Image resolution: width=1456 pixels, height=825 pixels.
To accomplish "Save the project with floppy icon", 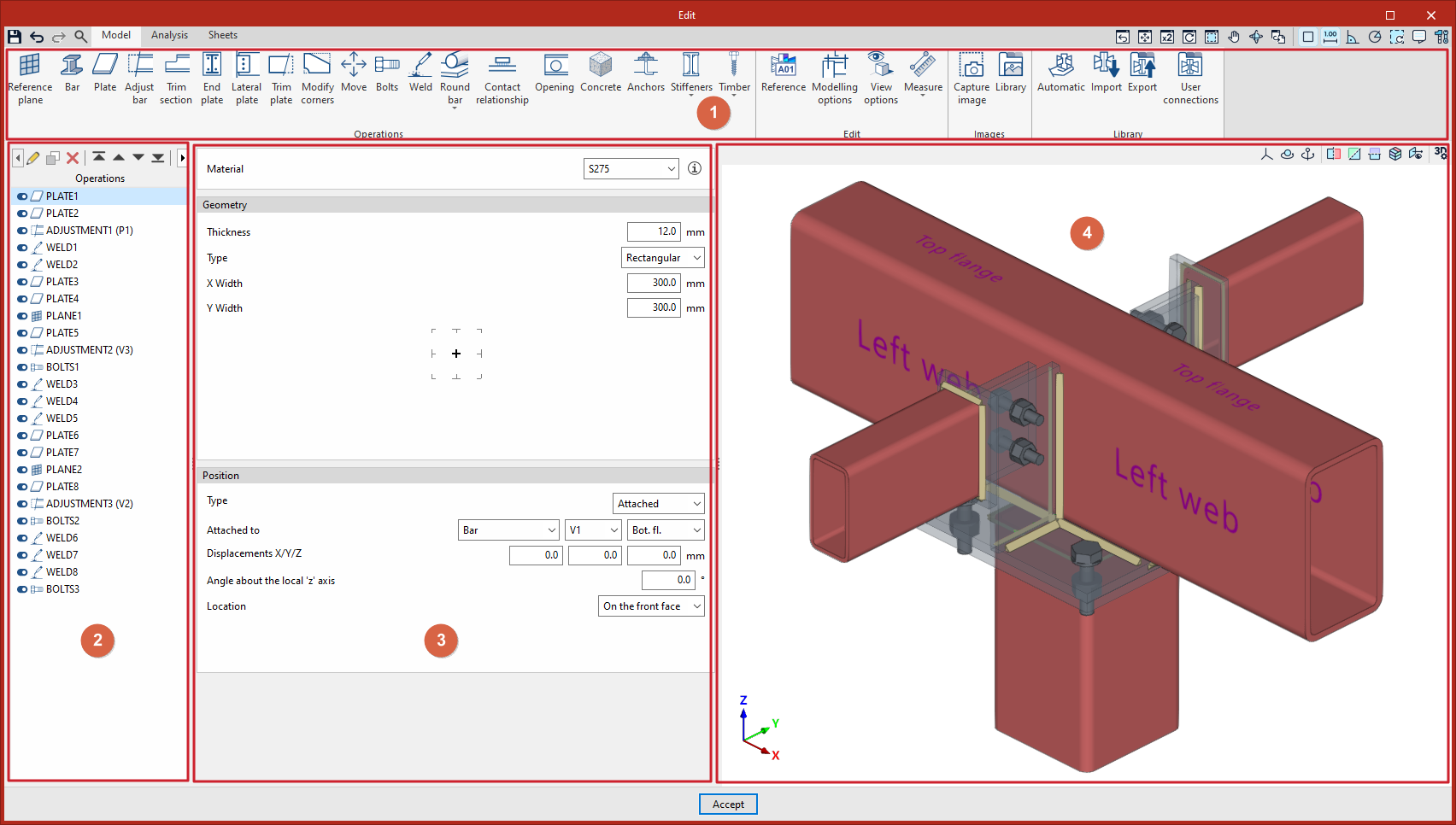I will point(15,36).
